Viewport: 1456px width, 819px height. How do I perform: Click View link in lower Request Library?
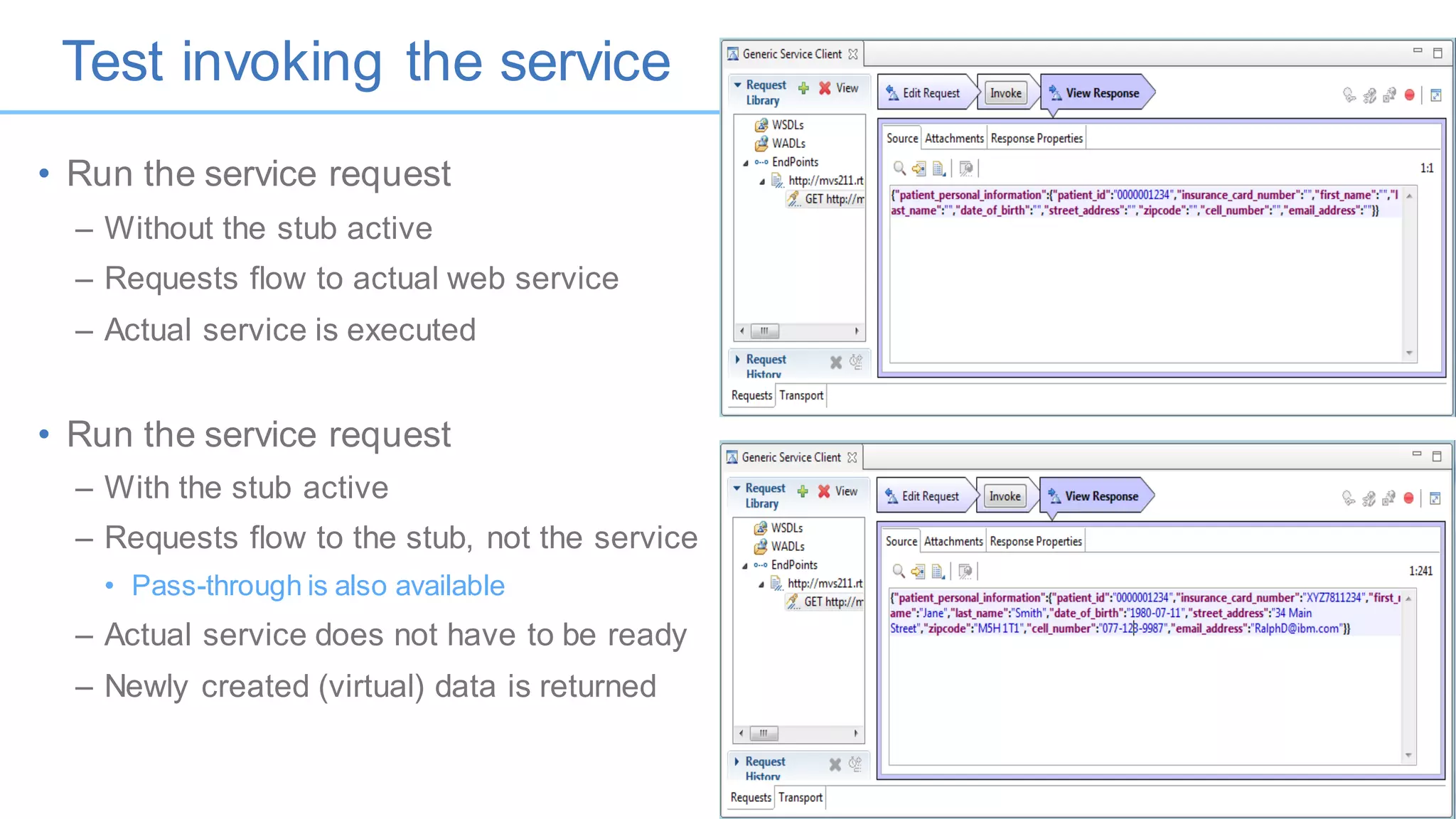[x=846, y=491]
